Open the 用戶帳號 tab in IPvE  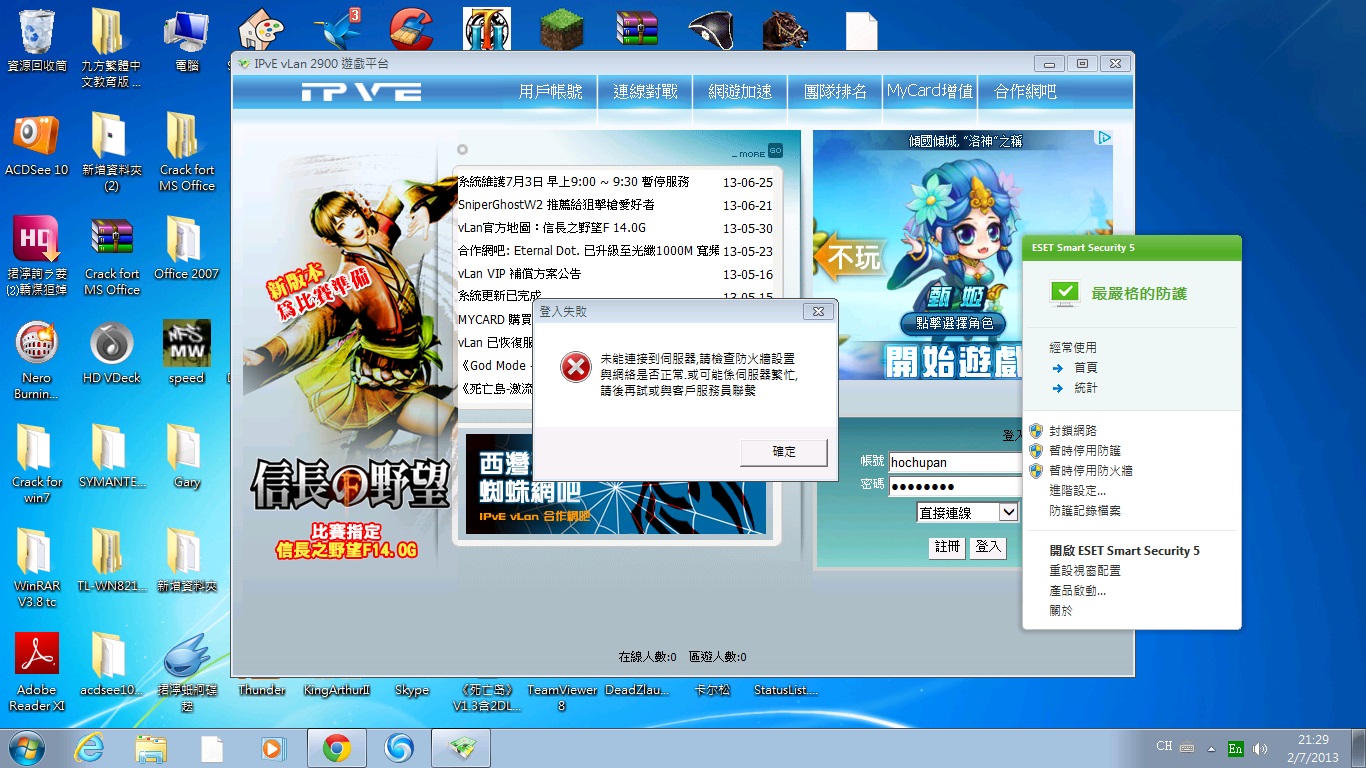point(550,91)
